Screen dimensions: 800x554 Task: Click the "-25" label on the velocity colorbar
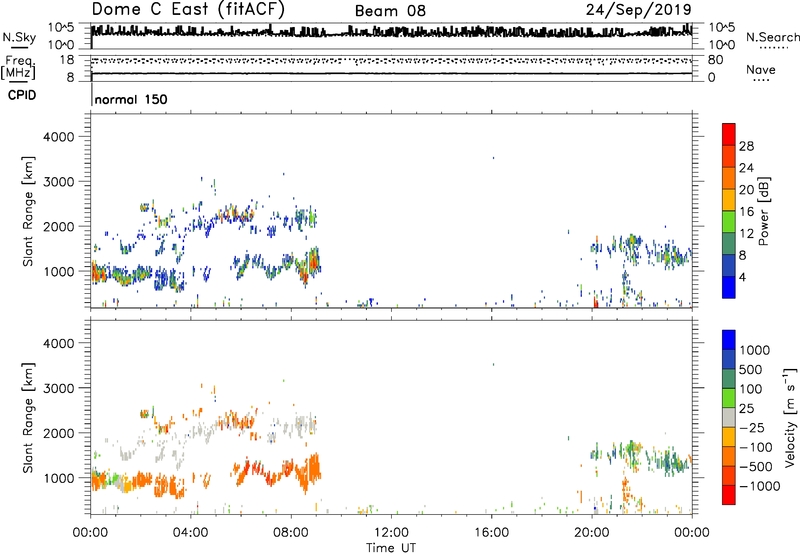[x=752, y=428]
